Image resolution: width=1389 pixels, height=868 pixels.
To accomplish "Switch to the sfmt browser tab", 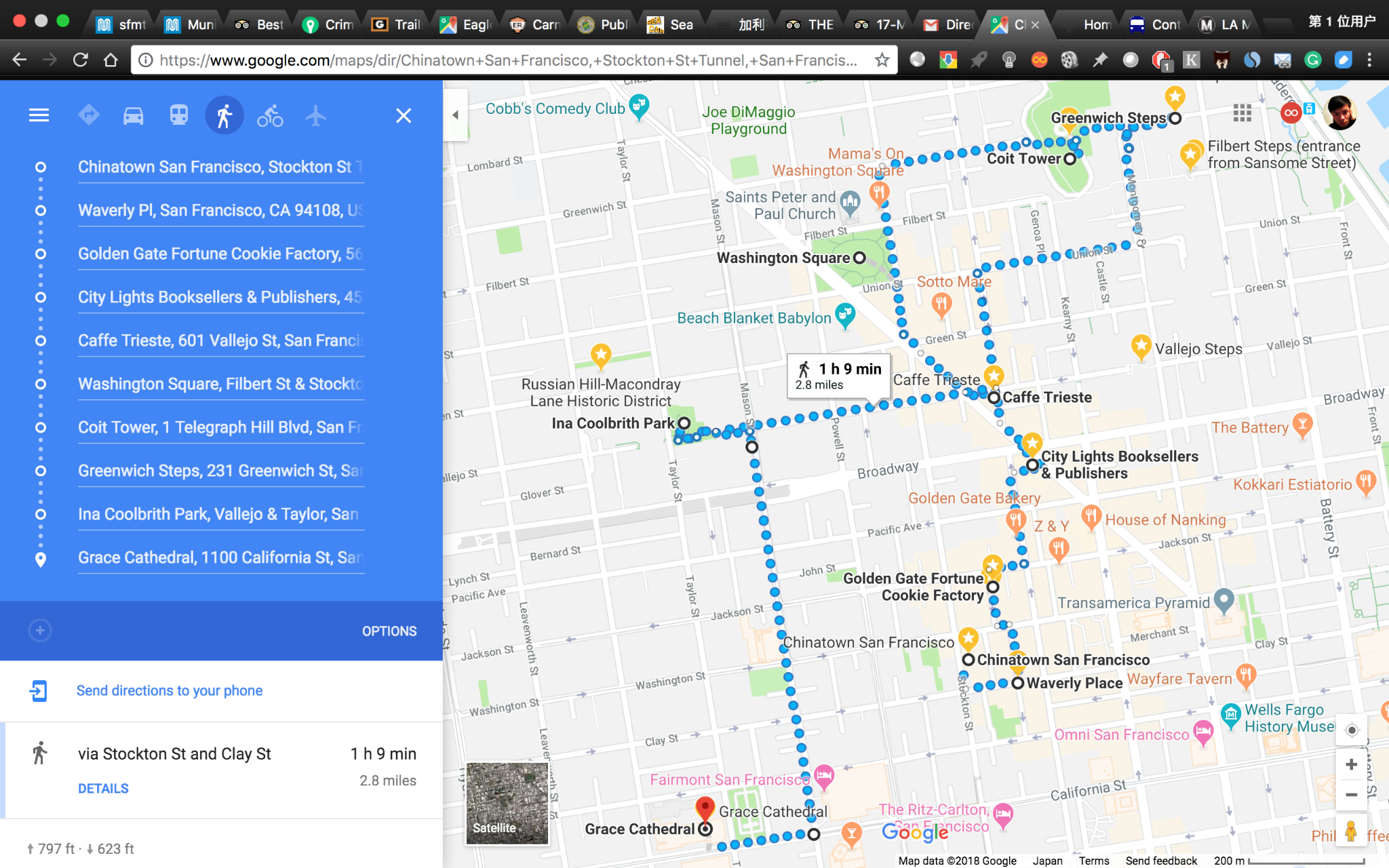I will click(121, 24).
